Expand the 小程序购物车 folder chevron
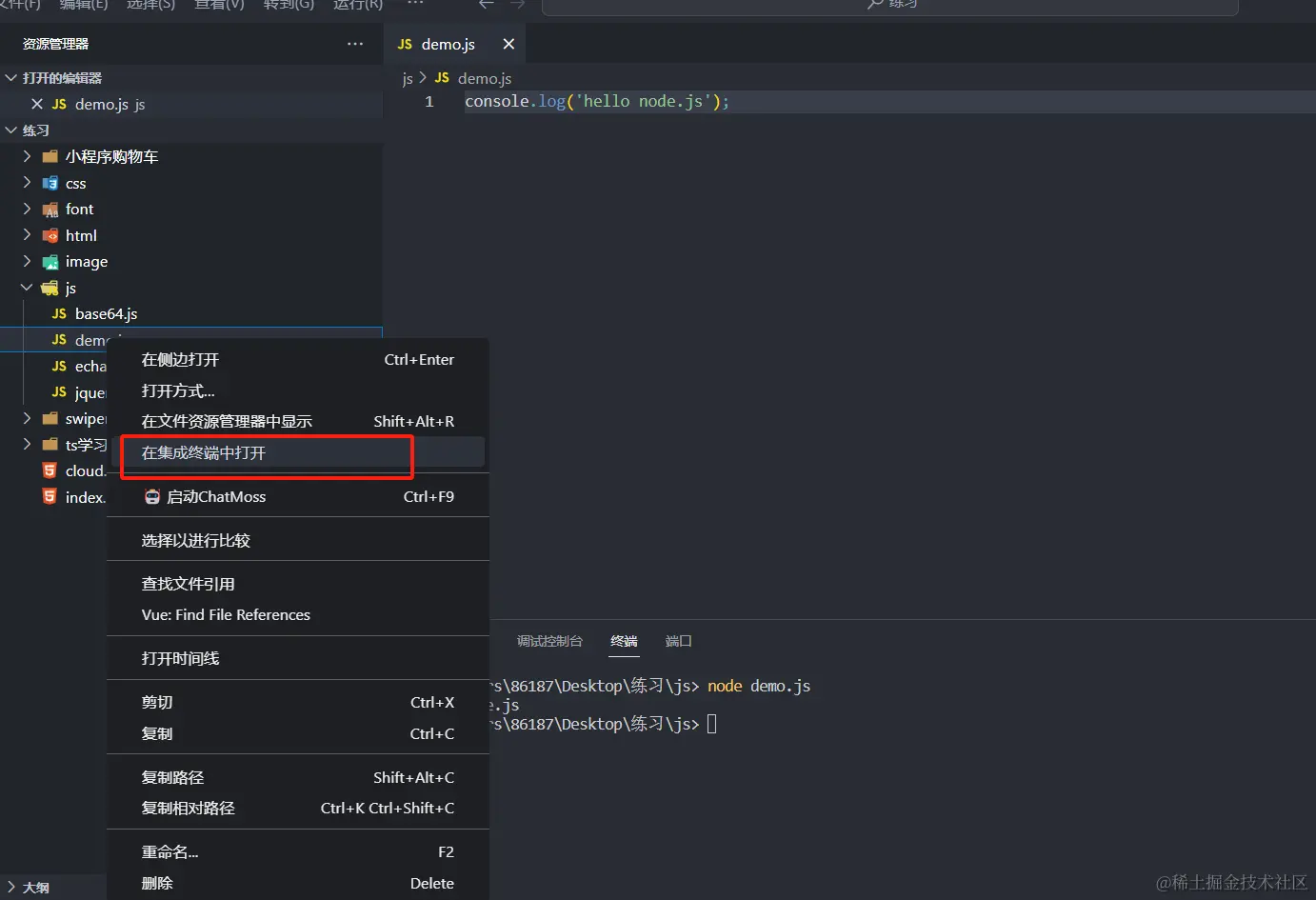Viewport: 1316px width, 900px height. (27, 156)
